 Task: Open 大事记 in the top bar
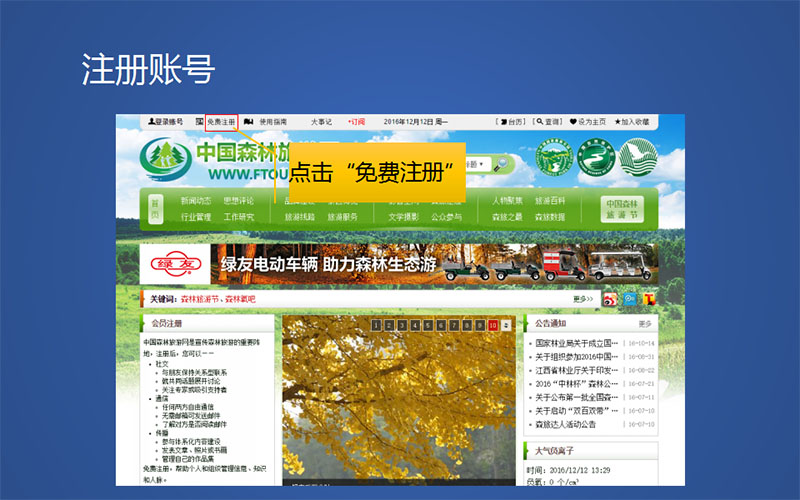click(x=321, y=122)
